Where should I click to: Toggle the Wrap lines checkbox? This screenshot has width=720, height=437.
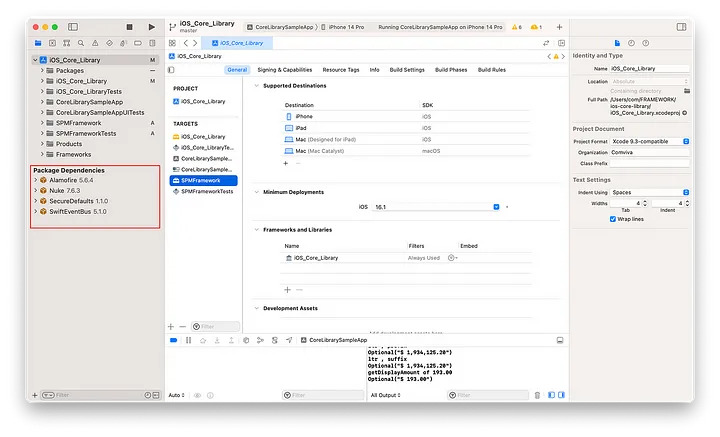(x=616, y=219)
